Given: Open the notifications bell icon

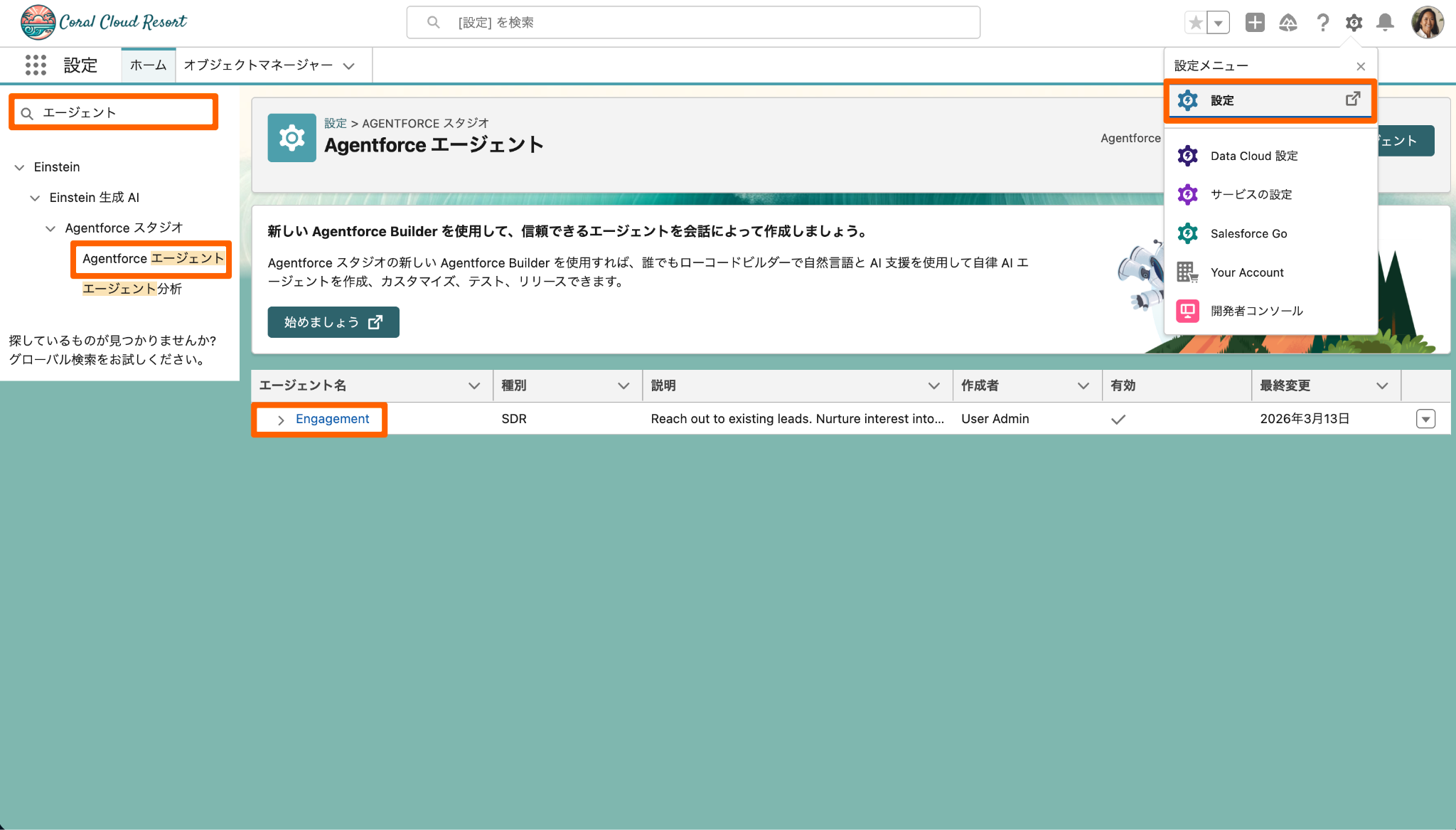Looking at the screenshot, I should (x=1385, y=23).
